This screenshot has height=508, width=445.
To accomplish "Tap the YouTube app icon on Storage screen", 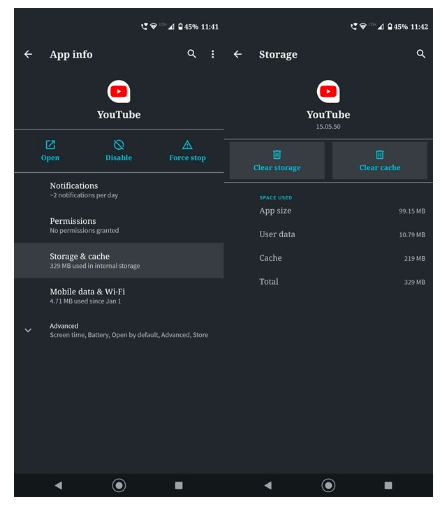I will (x=328, y=92).
